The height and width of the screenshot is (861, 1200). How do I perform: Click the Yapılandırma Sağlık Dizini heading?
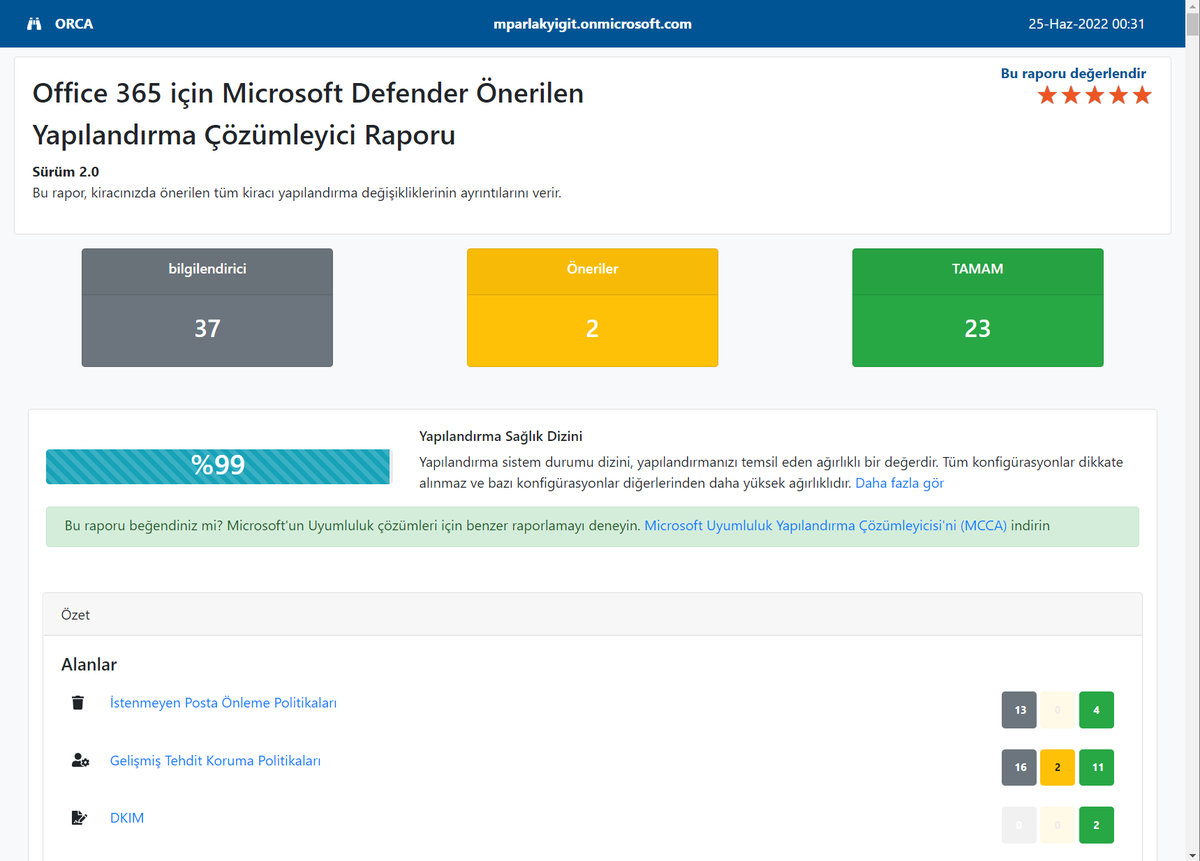(x=501, y=437)
